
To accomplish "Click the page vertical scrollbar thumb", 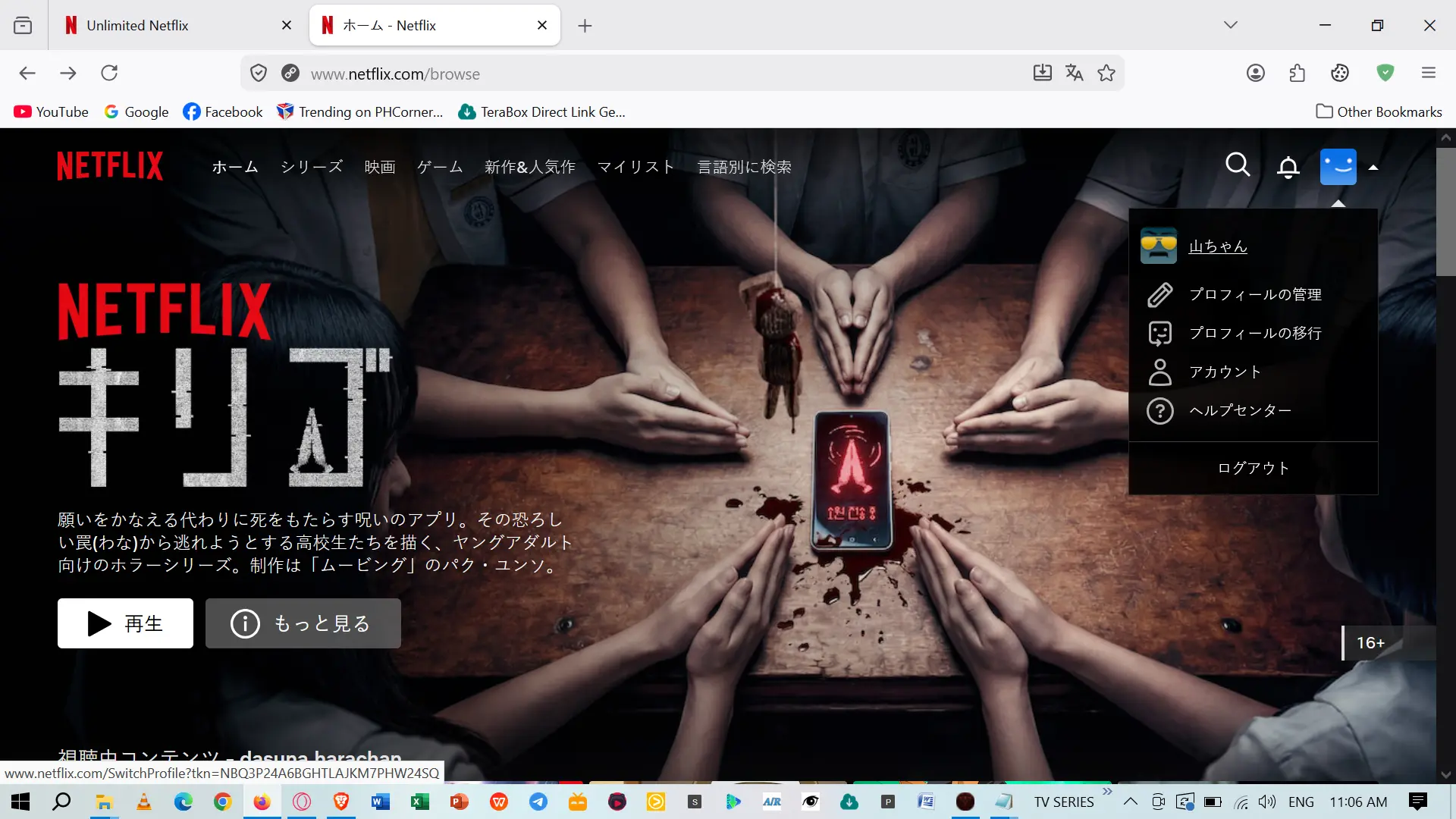I will (1445, 212).
